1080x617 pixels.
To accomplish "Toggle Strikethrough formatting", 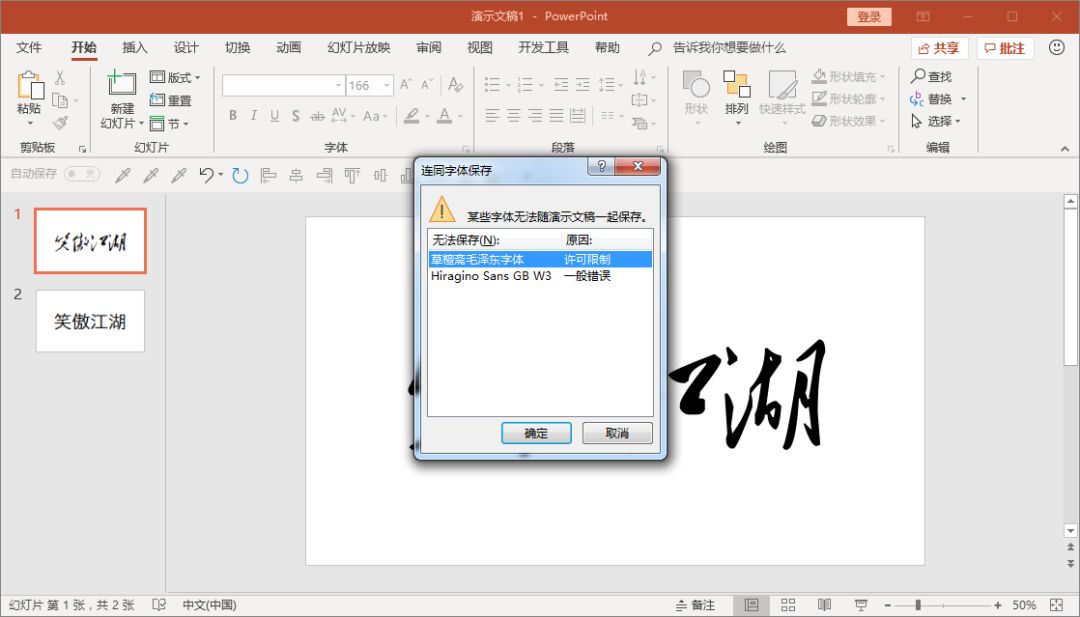I will [x=317, y=116].
